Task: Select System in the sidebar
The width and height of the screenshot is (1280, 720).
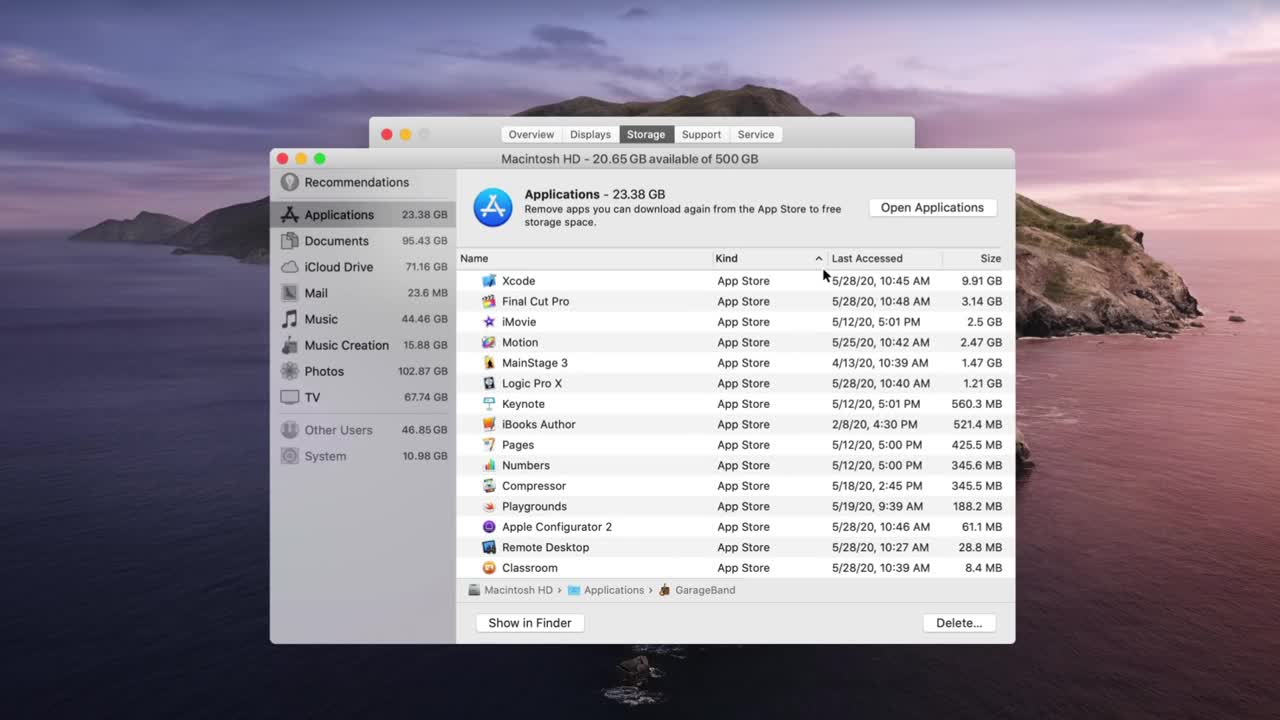Action: pyautogui.click(x=363, y=456)
